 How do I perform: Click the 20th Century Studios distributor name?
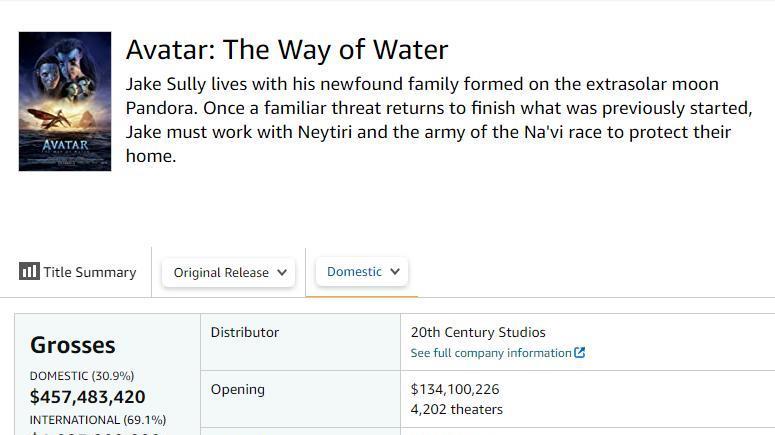tap(478, 332)
